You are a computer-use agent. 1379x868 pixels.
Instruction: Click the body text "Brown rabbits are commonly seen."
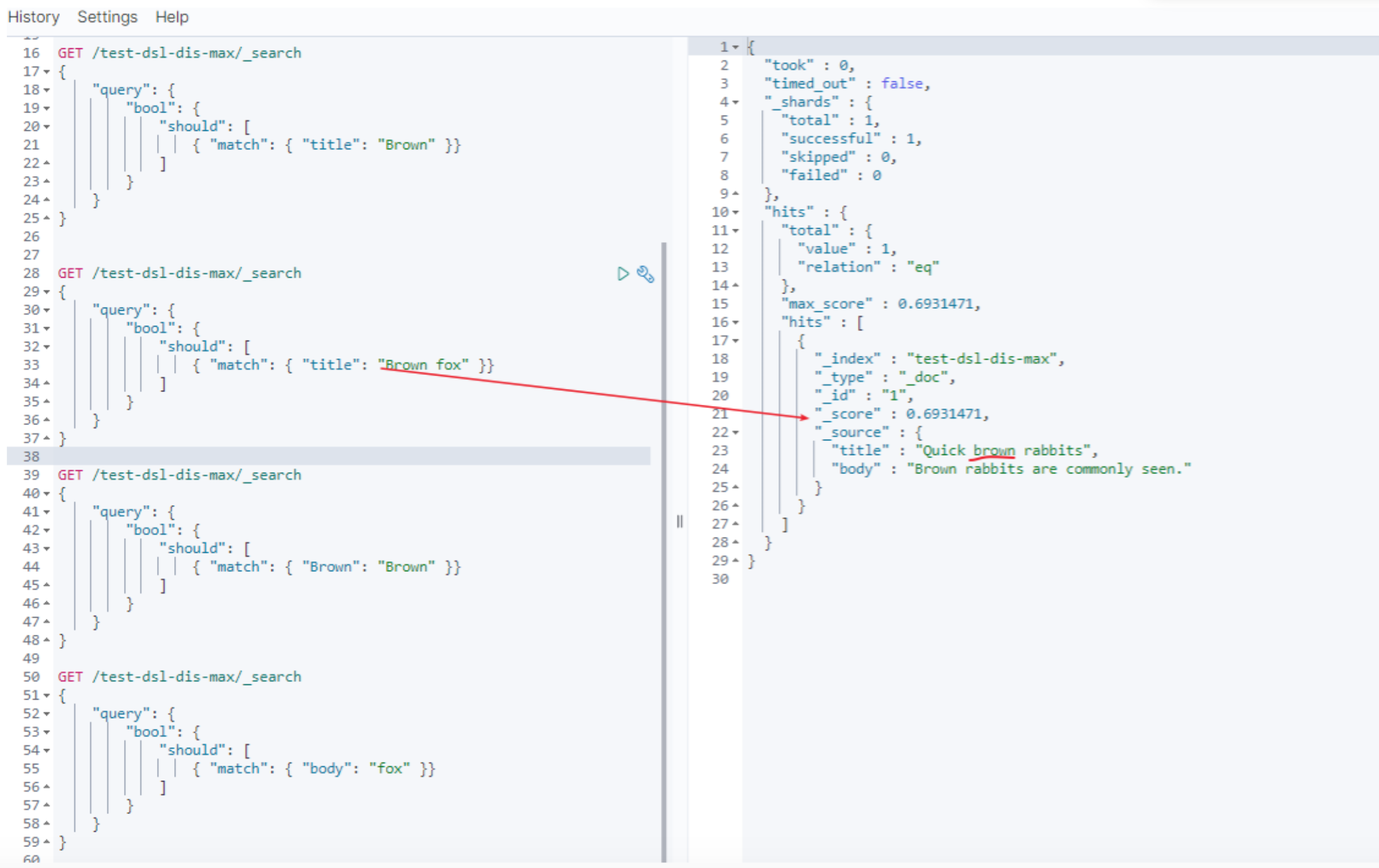tap(1049, 470)
